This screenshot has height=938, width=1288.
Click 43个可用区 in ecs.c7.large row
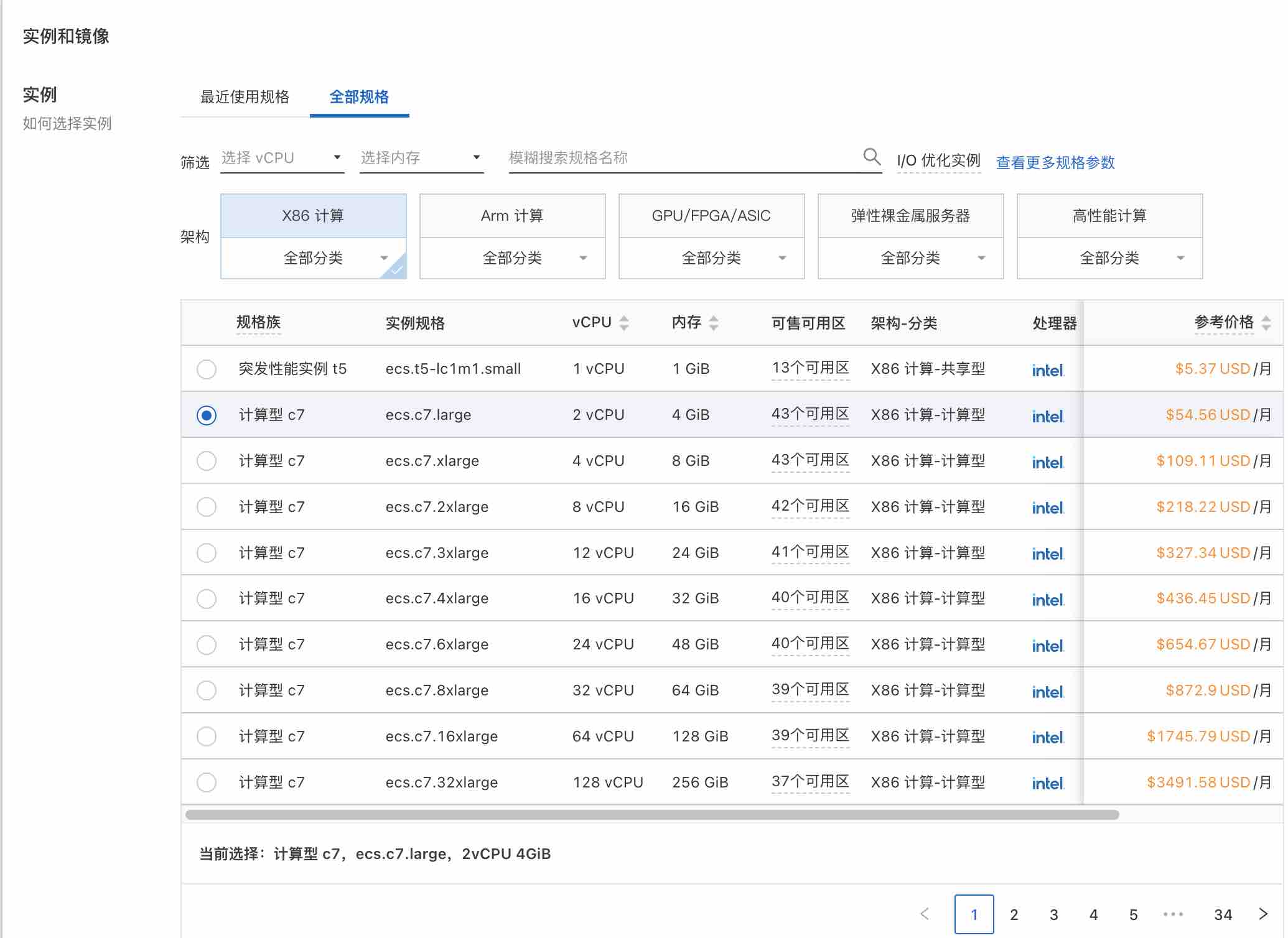click(x=811, y=414)
